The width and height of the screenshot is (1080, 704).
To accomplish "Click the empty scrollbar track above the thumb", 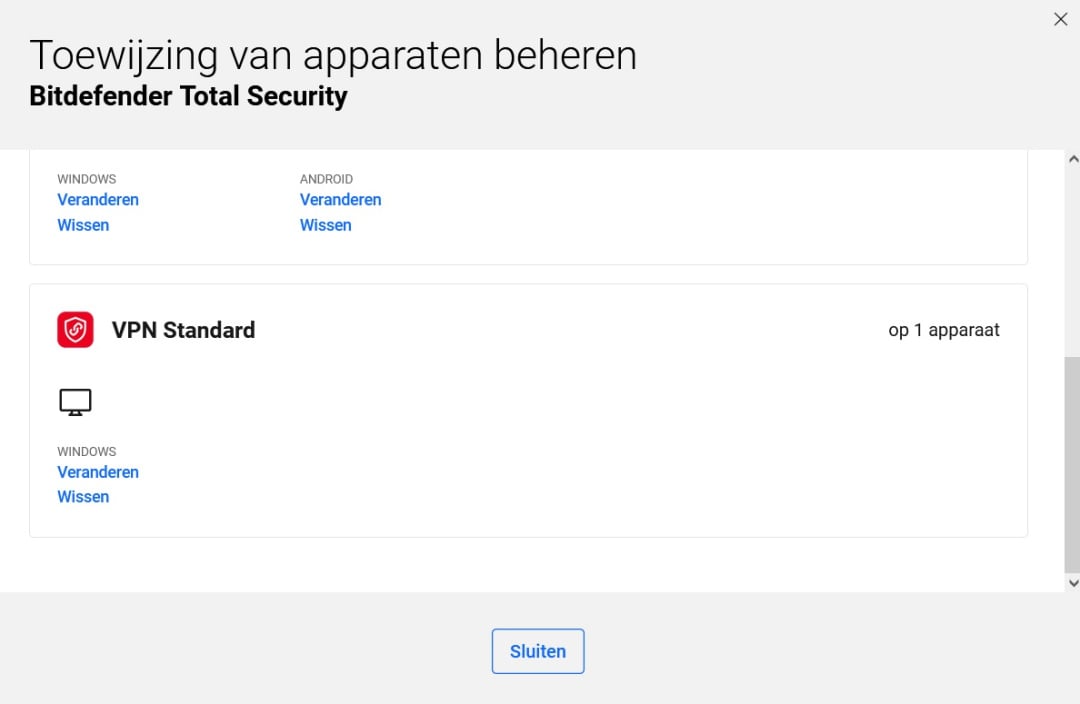I will pyautogui.click(x=1073, y=260).
